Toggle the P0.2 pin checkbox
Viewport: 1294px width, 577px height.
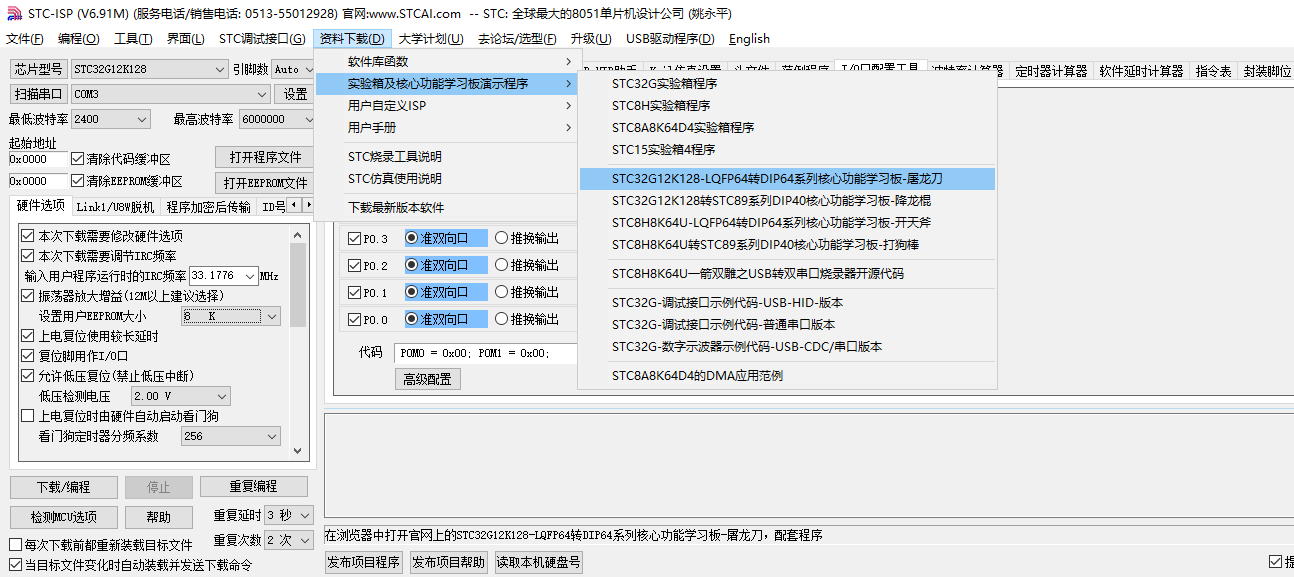coord(354,265)
